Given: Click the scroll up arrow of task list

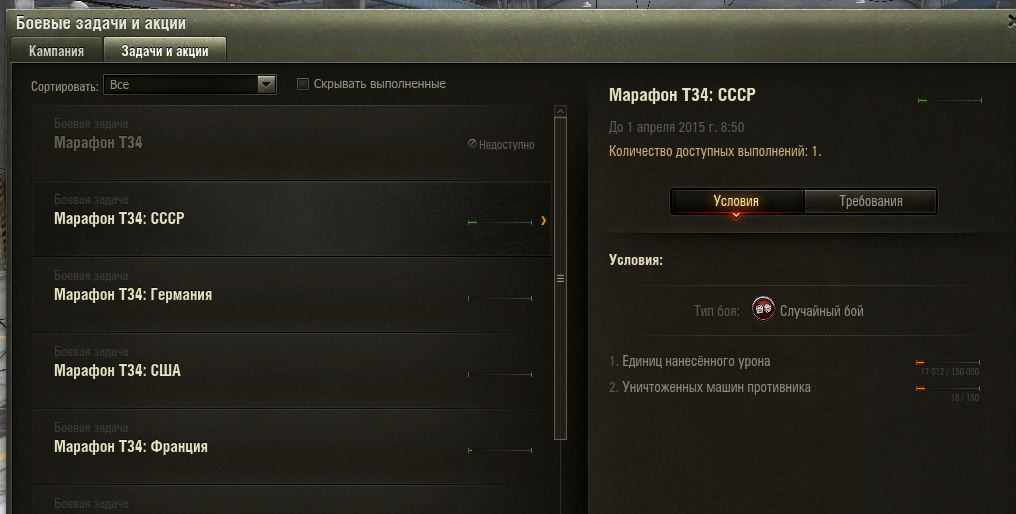Looking at the screenshot, I should pyautogui.click(x=560, y=111).
